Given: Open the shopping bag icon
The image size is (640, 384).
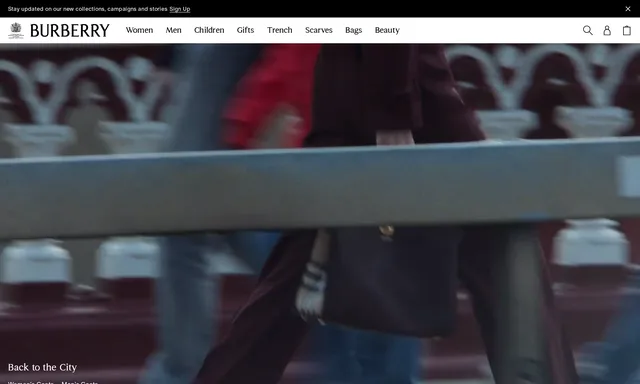Looking at the screenshot, I should click(x=627, y=30).
